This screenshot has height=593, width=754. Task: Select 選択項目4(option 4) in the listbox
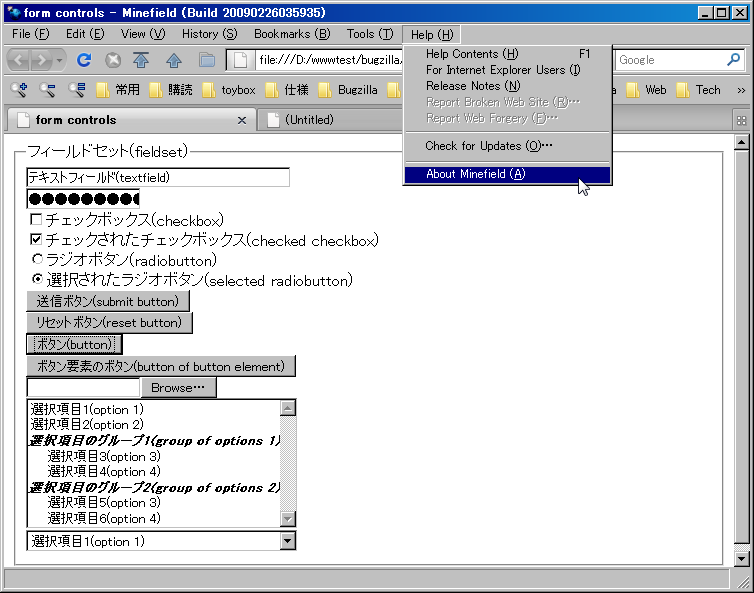pyautogui.click(x=154, y=471)
